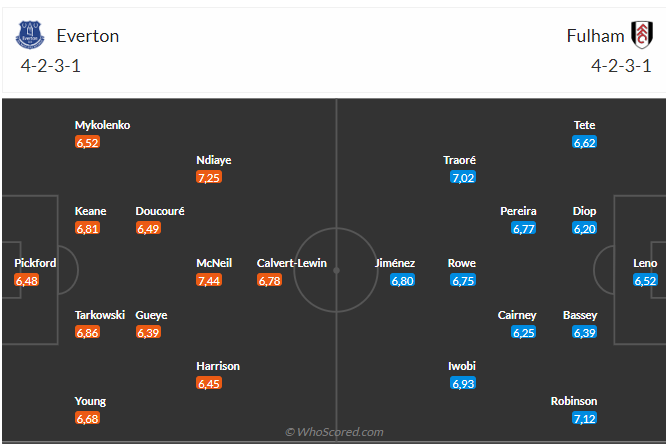The width and height of the screenshot is (666, 444).
Task: Click Traoré's 7,02 rating badge
Action: pos(463,177)
